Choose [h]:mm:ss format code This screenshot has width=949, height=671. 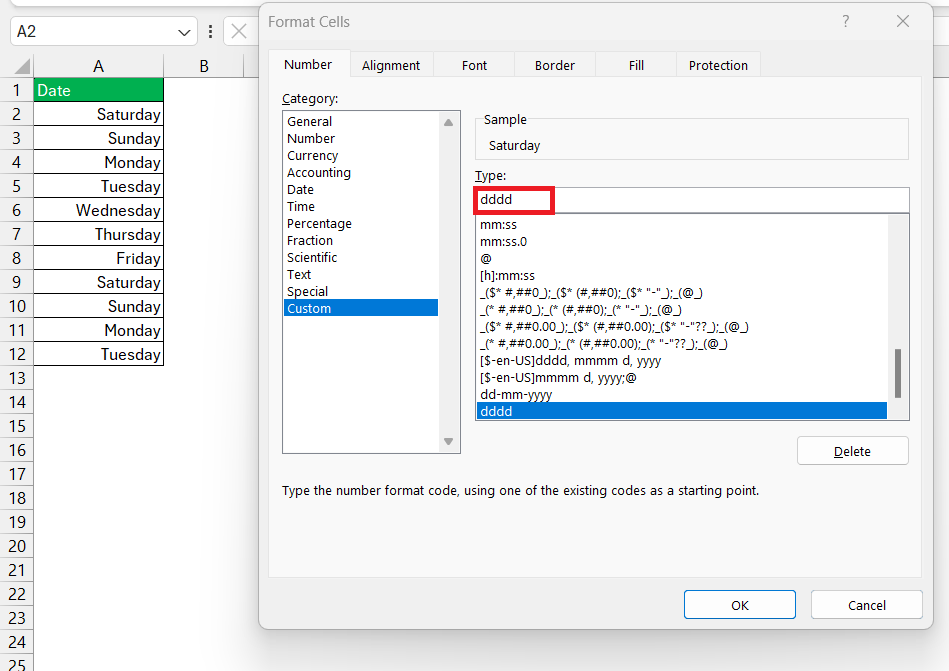point(682,275)
